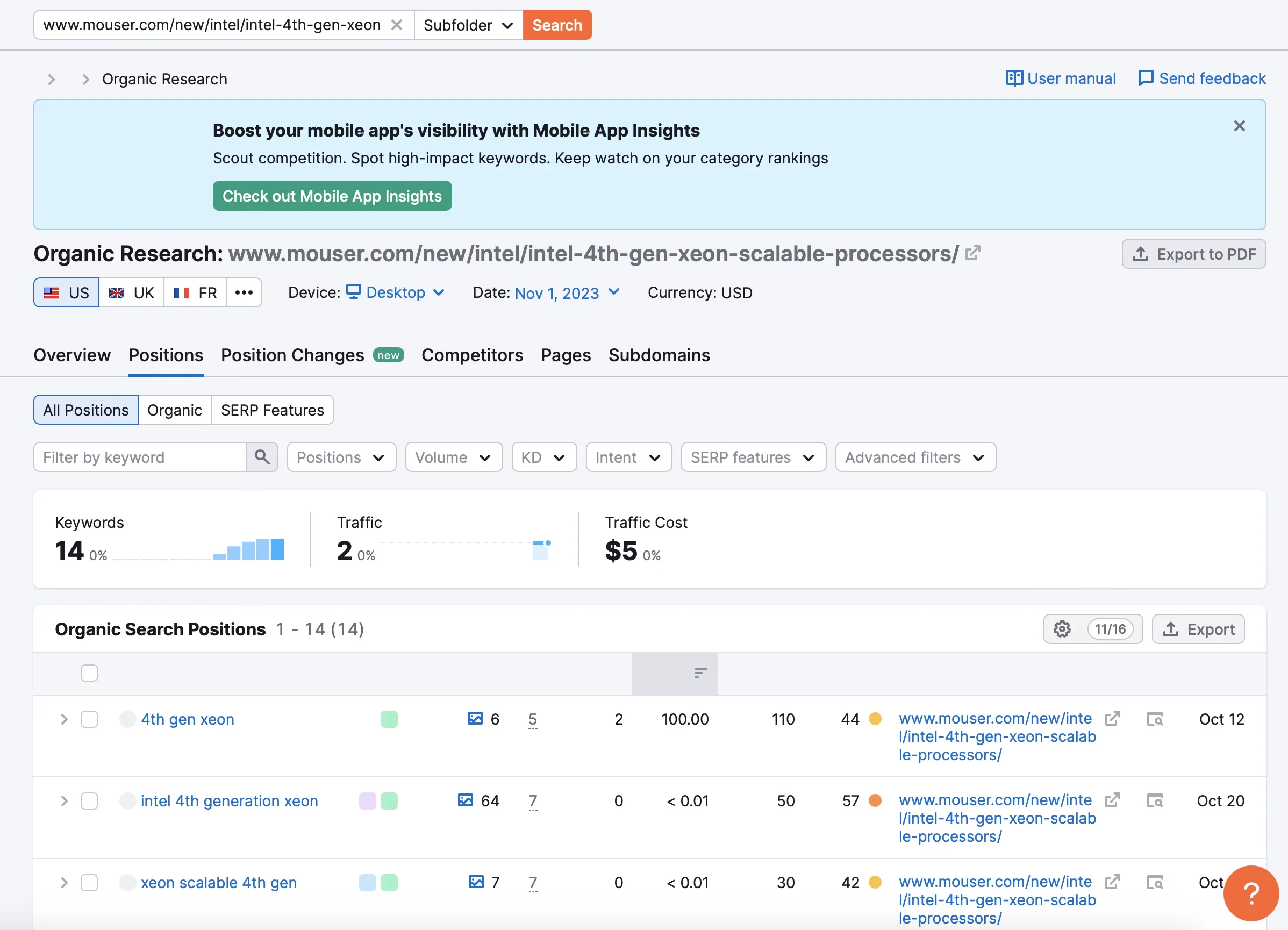
Task: Clear the URL search field
Action: (396, 25)
